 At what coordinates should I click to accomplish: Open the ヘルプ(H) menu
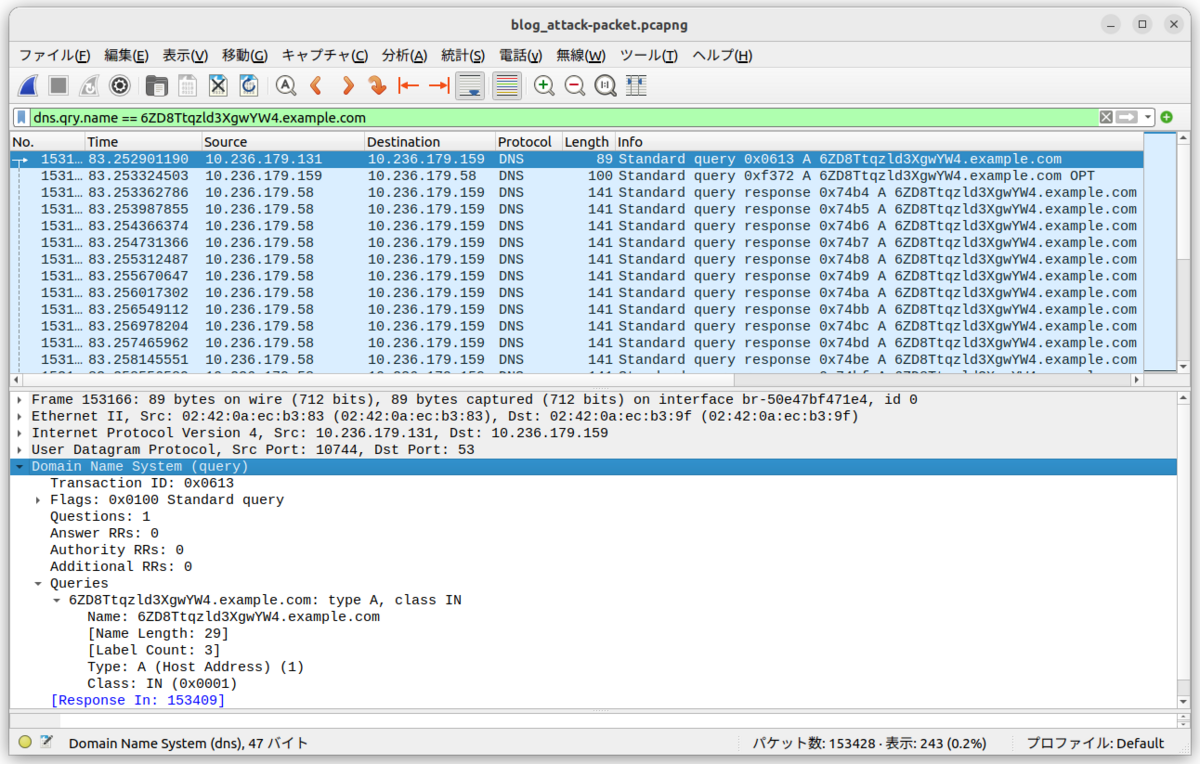pyautogui.click(x=722, y=56)
